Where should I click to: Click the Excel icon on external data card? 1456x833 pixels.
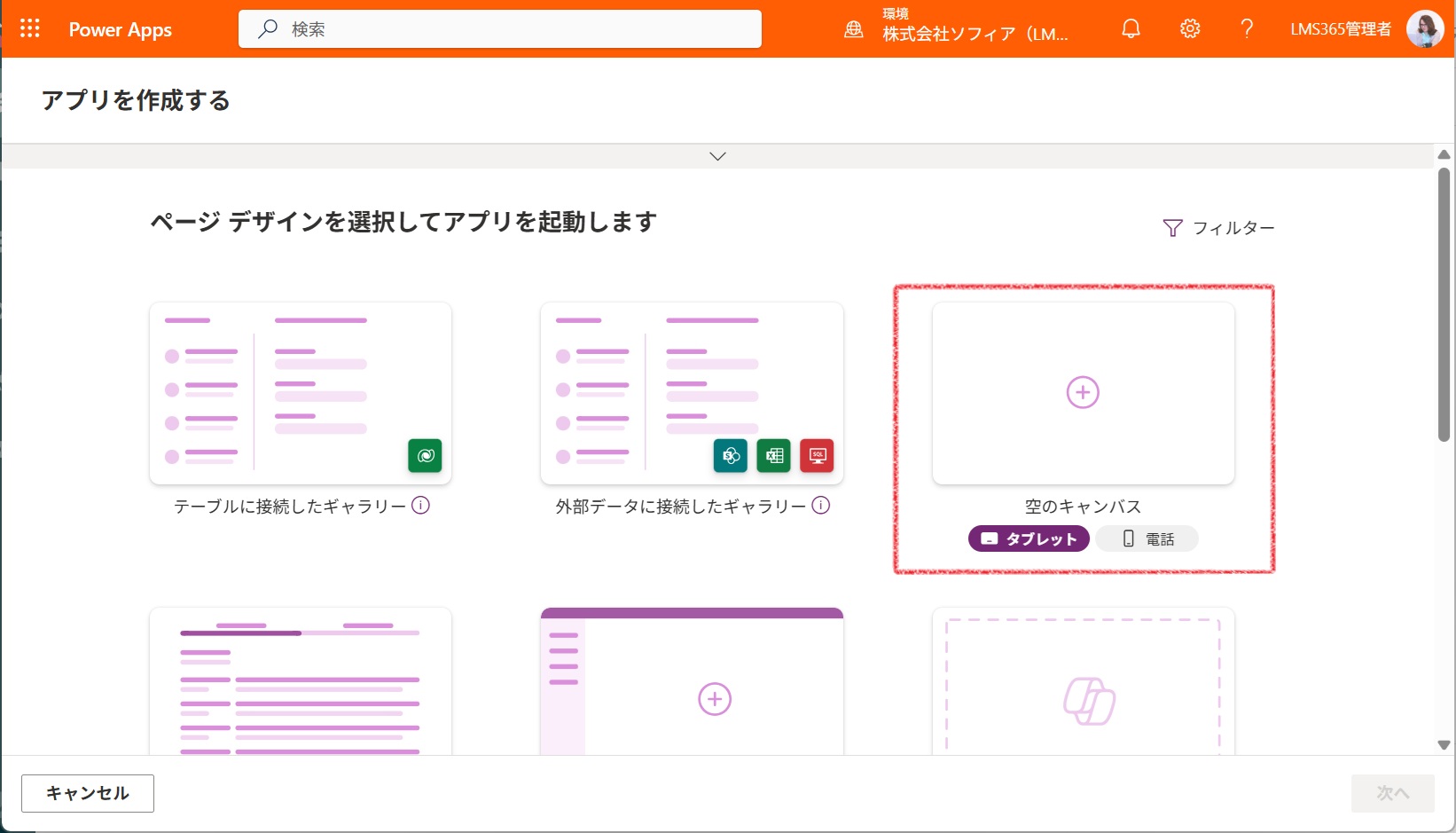point(774,455)
